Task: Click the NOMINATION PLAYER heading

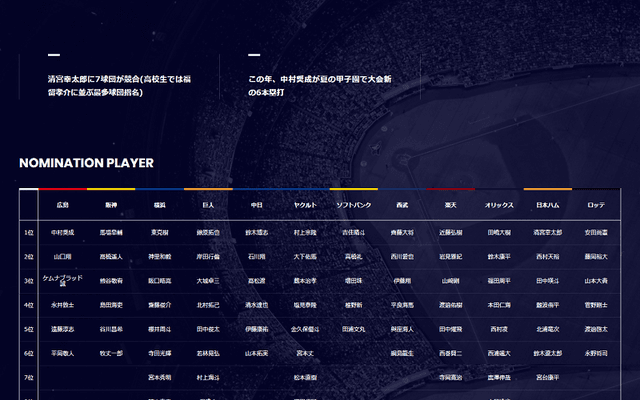Action: (86, 163)
